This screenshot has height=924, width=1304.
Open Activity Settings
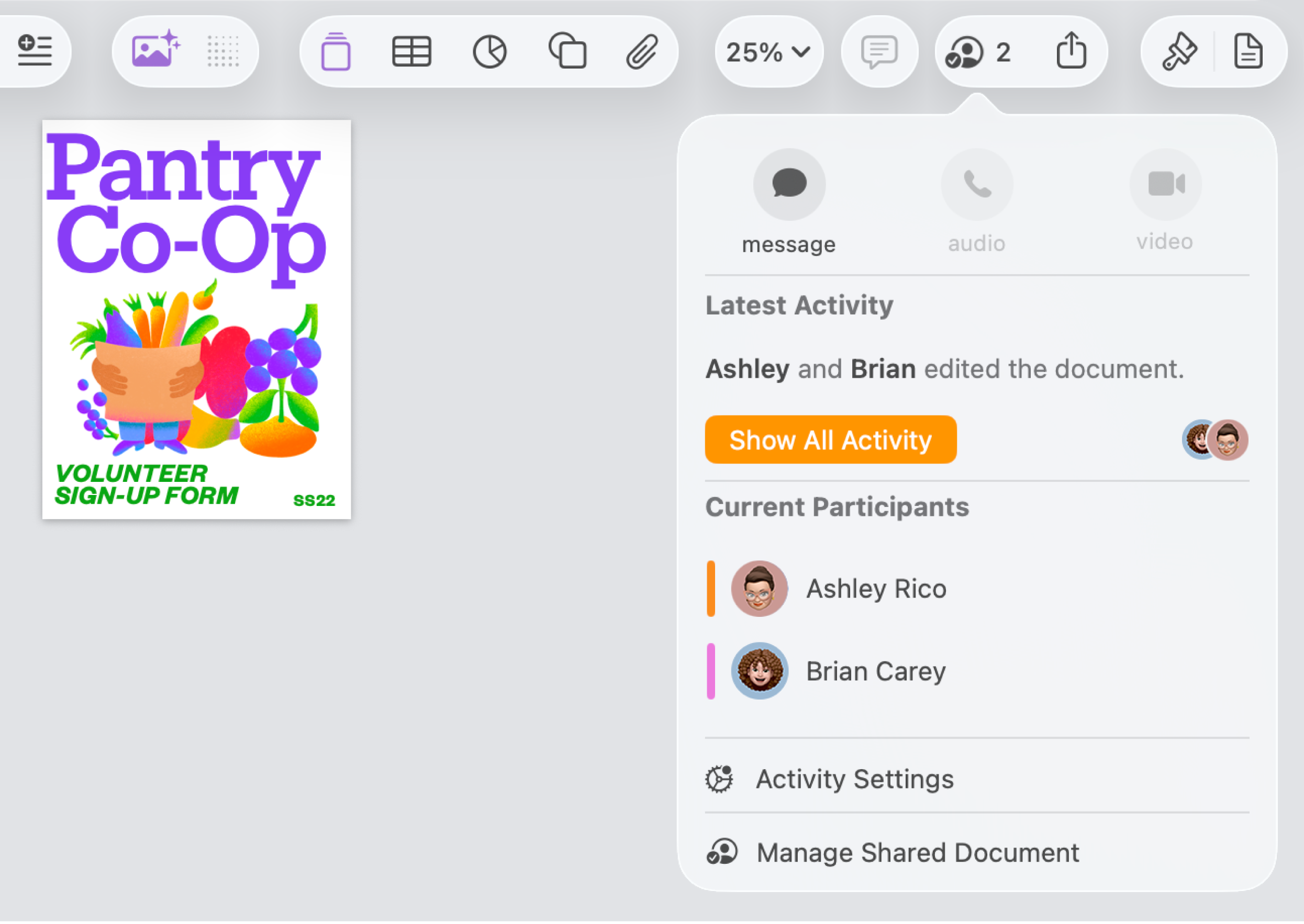click(x=854, y=779)
